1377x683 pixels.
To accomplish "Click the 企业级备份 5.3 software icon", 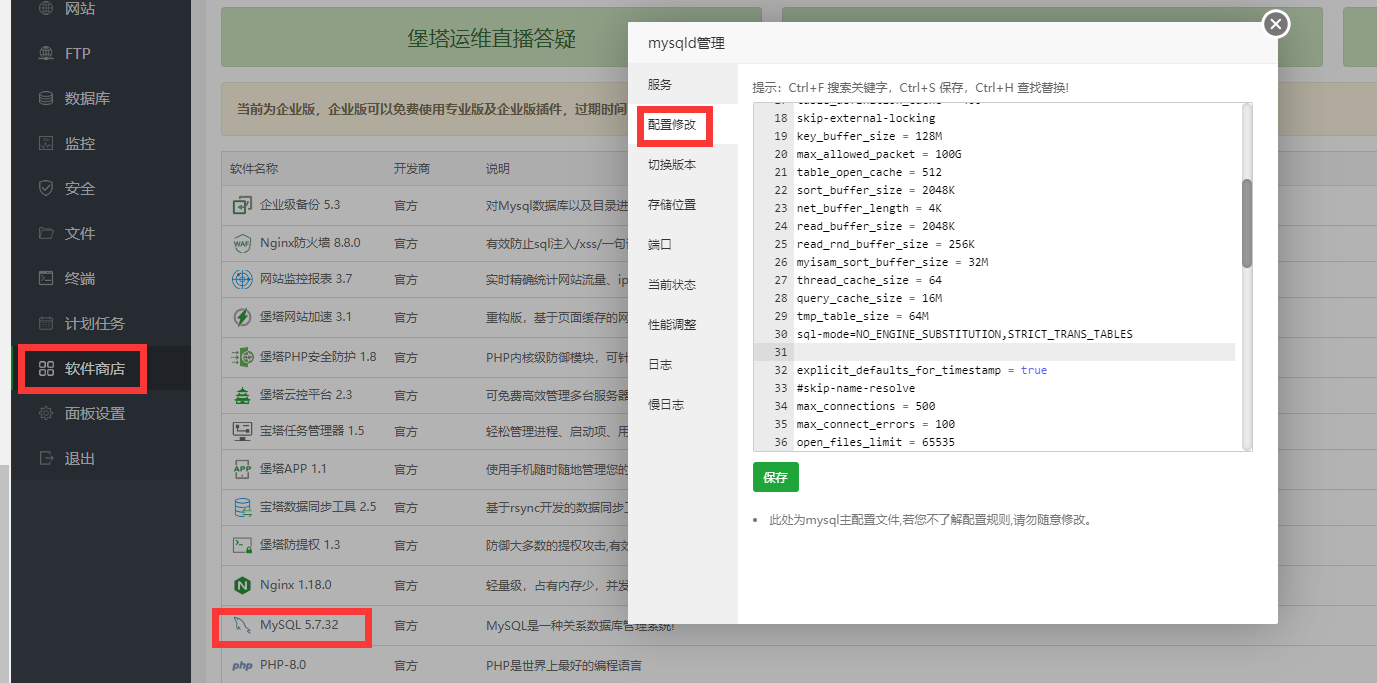I will click(242, 205).
